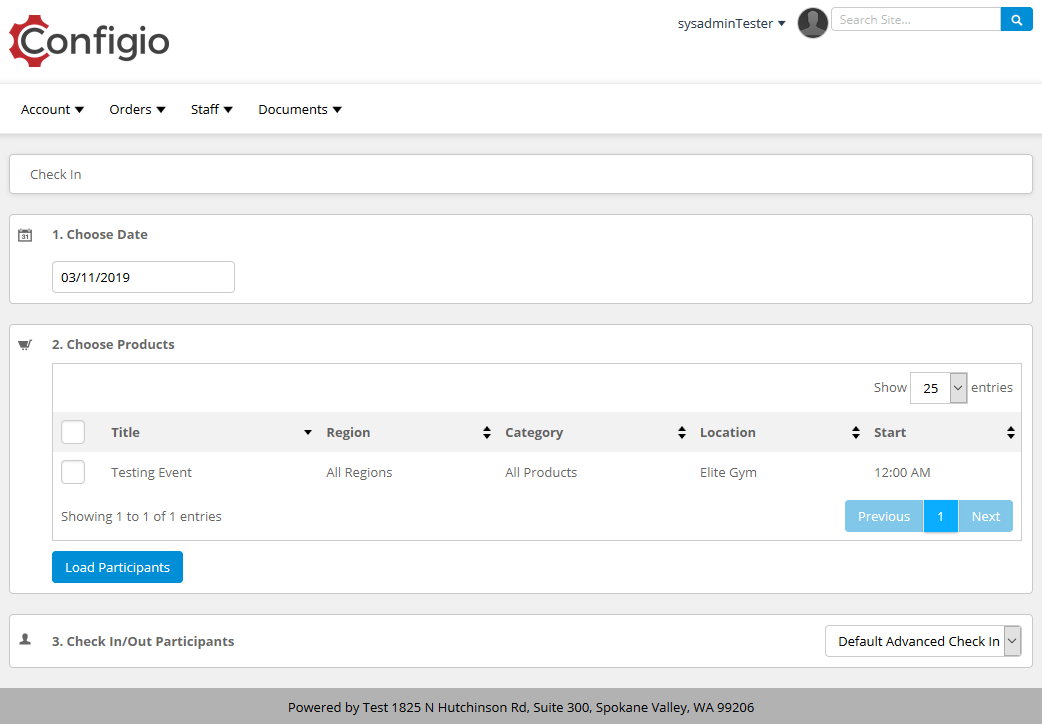Click the Testing Event title cell

tap(152, 472)
